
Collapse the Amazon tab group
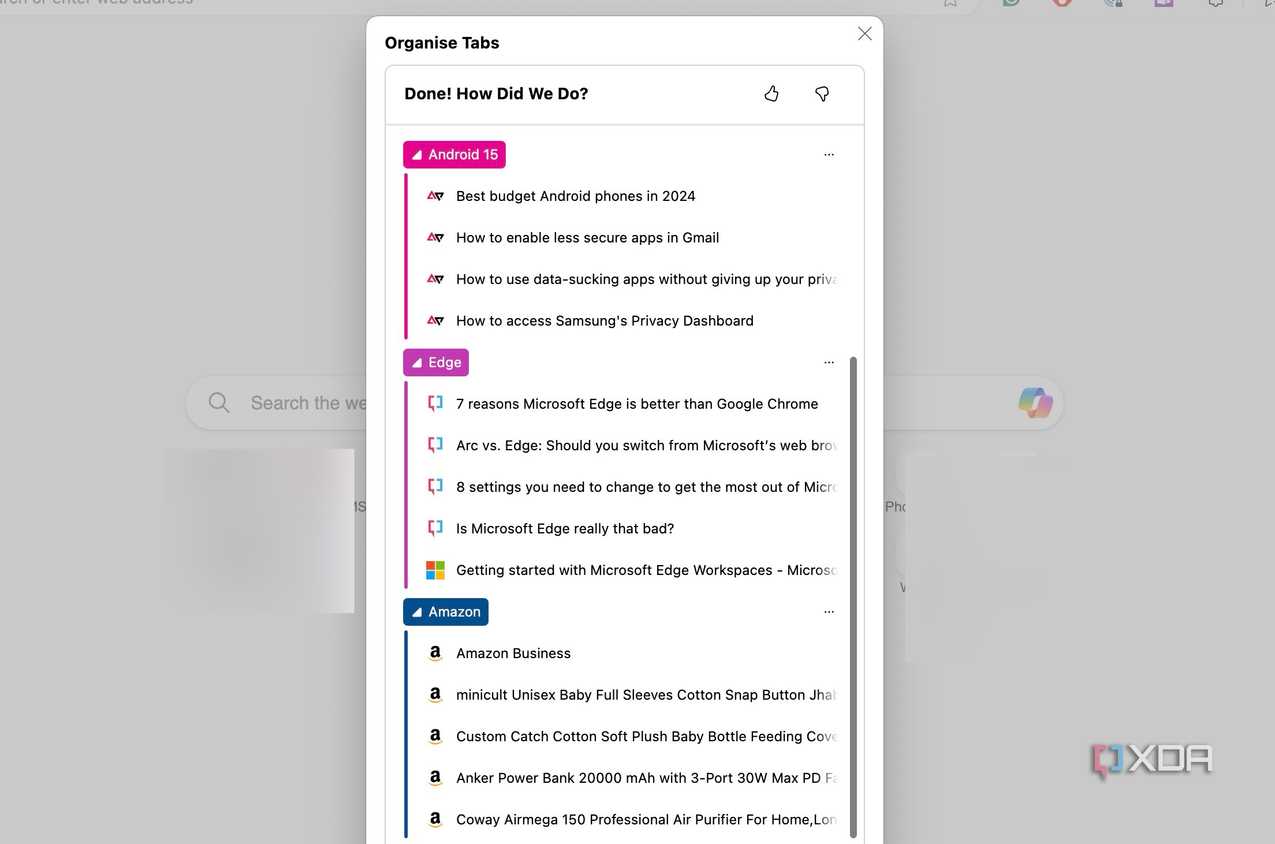point(446,612)
